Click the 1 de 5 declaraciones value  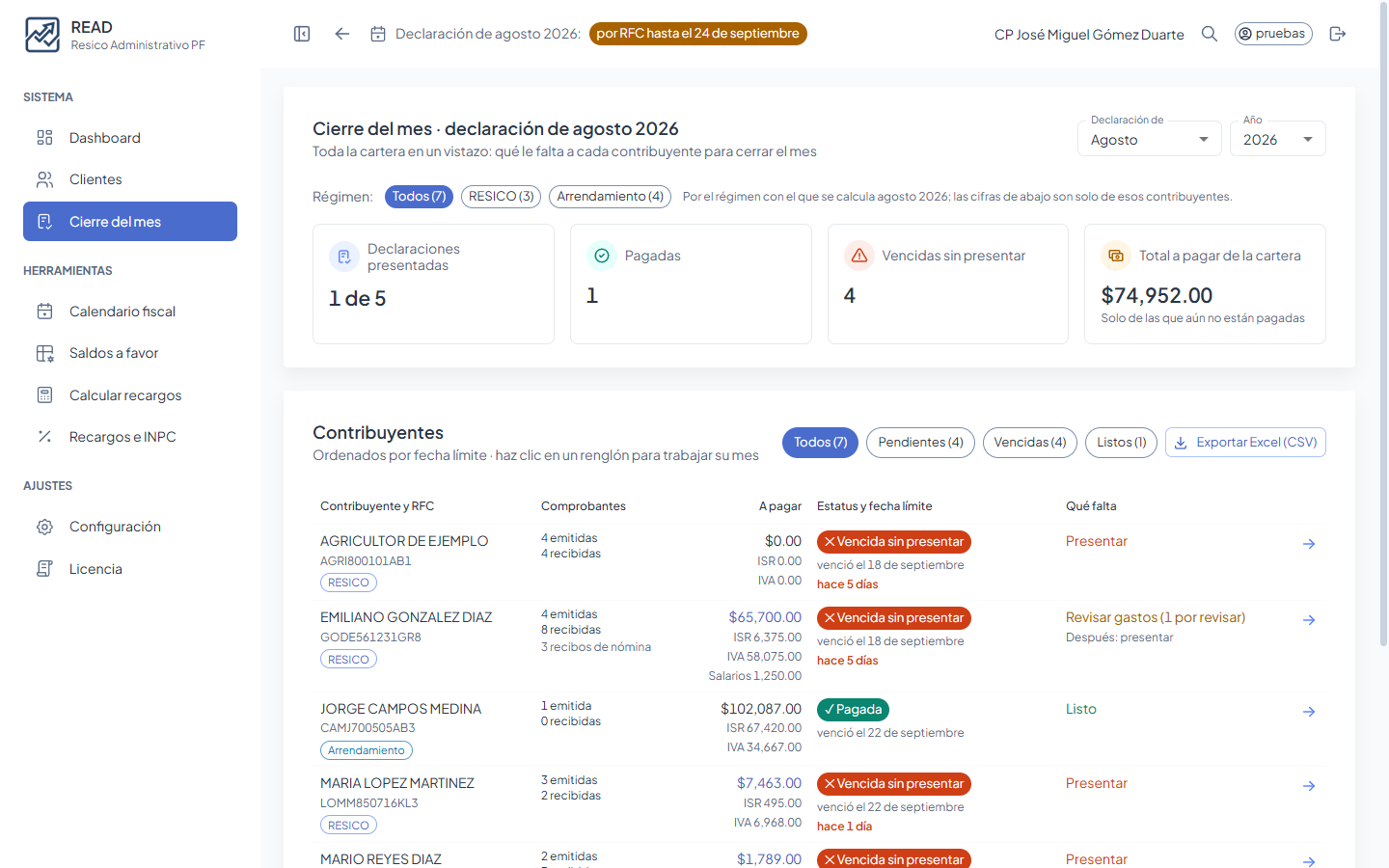[x=357, y=299]
